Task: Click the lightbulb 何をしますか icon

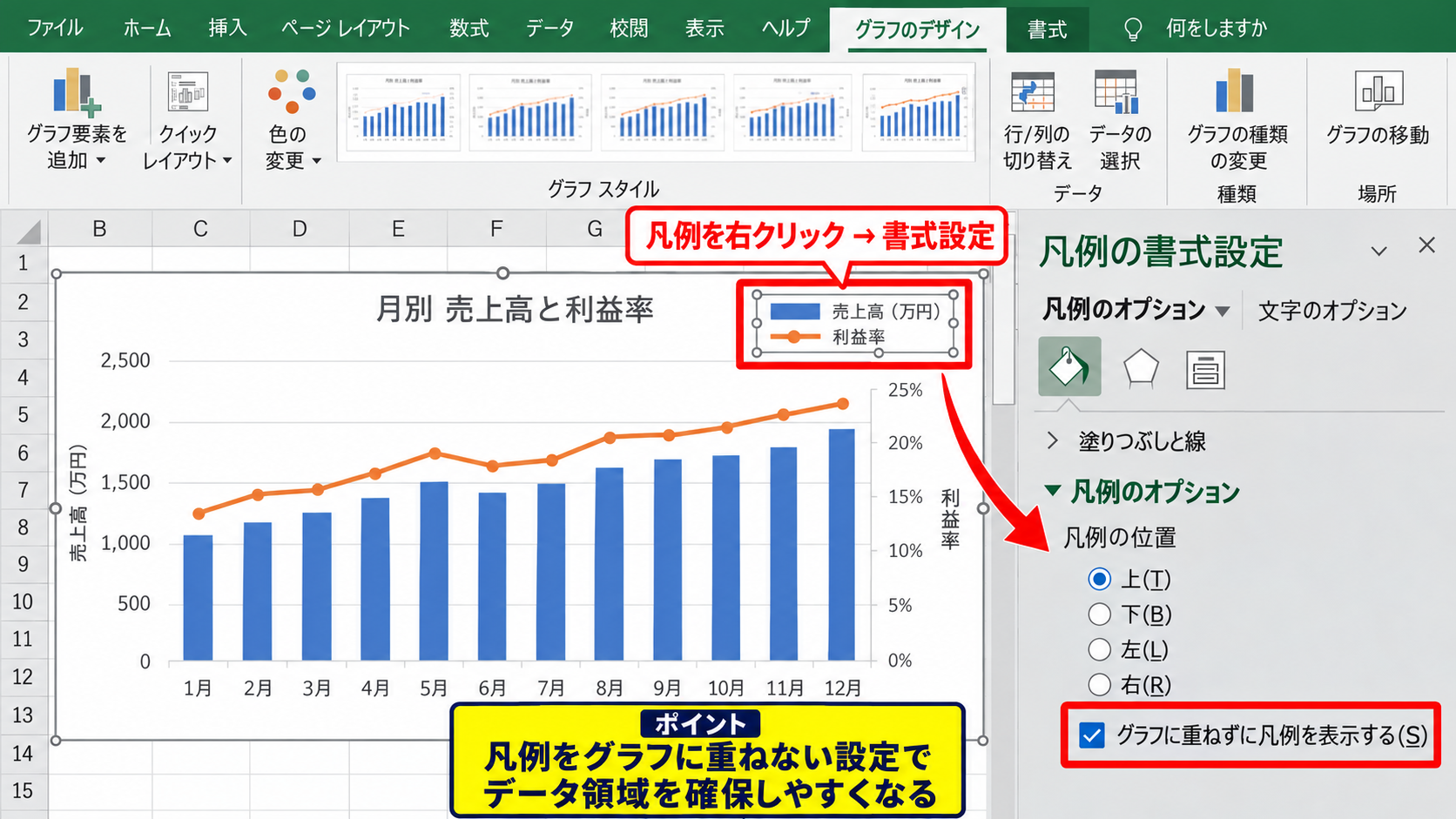Action: click(x=1133, y=30)
